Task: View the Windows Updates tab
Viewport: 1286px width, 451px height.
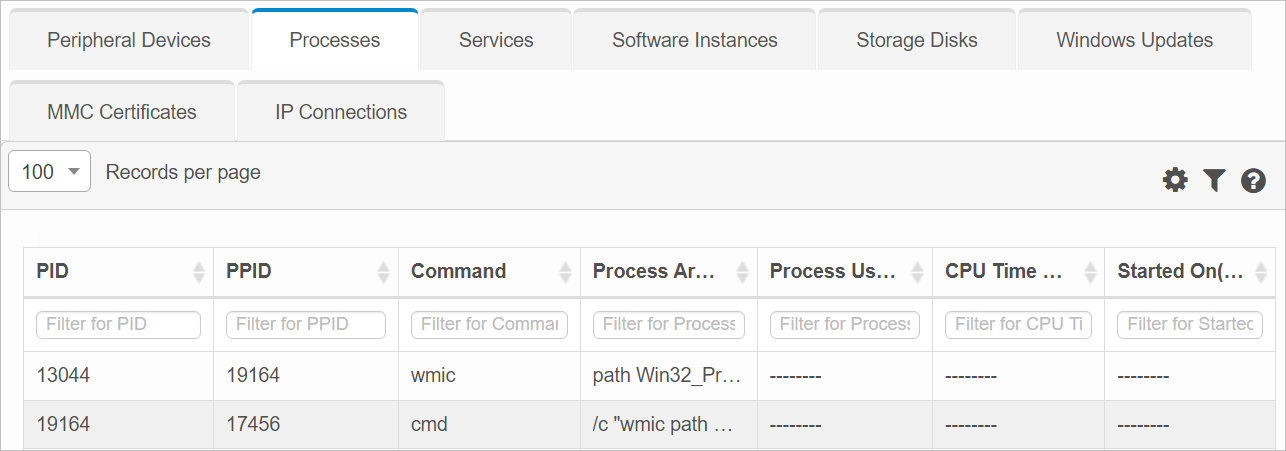Action: pos(1134,41)
